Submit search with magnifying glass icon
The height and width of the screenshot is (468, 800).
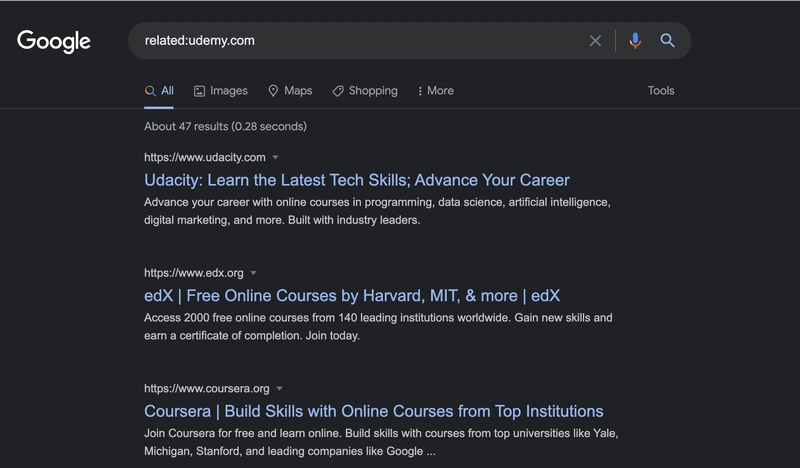tap(667, 40)
